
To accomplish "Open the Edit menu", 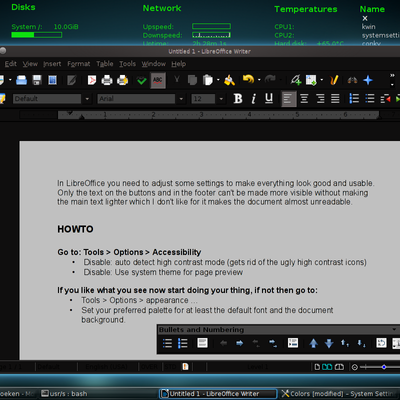I will click(11, 64).
